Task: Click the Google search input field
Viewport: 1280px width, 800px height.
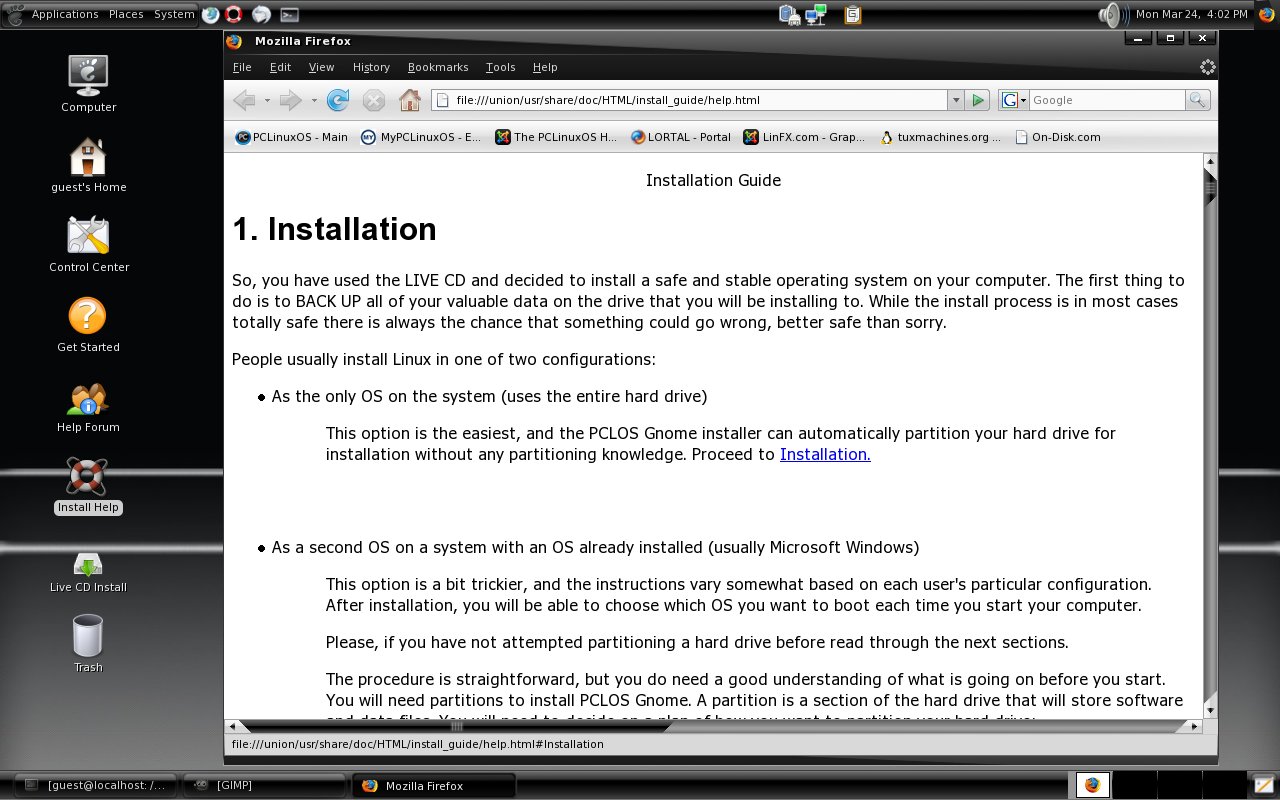Action: [x=1106, y=100]
